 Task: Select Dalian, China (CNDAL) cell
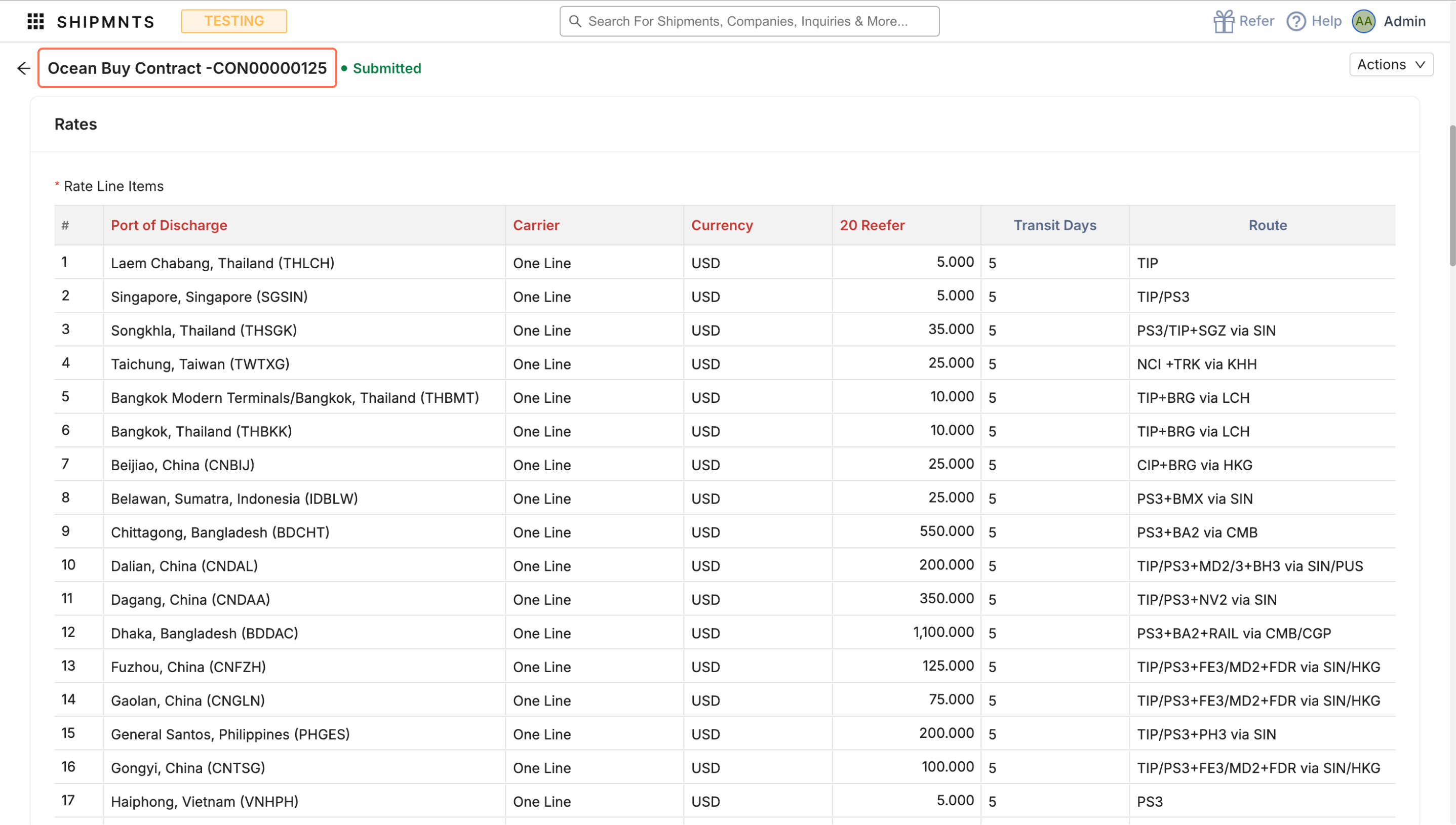coord(304,566)
